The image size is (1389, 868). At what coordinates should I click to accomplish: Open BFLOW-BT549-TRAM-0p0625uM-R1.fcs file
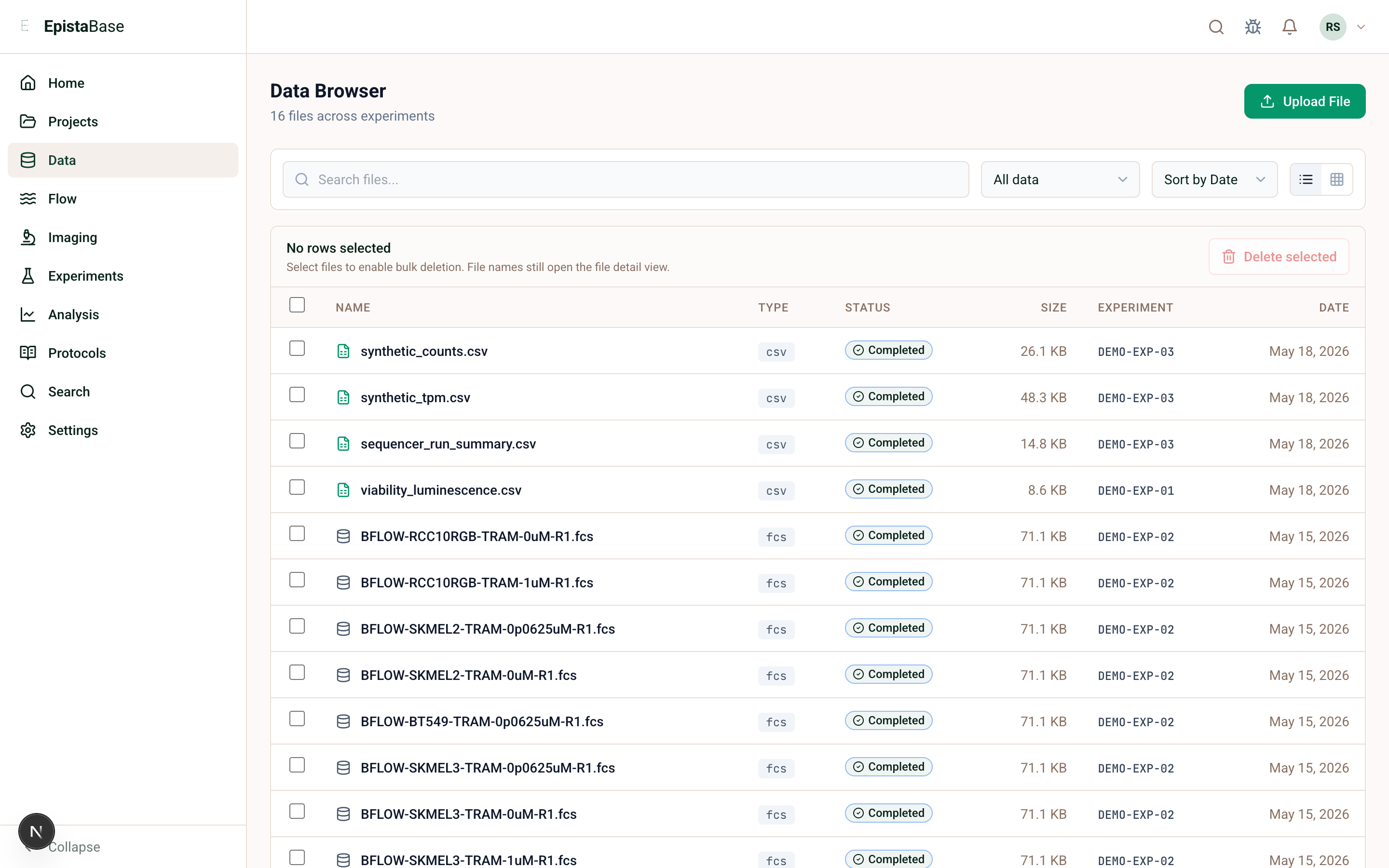tap(481, 721)
